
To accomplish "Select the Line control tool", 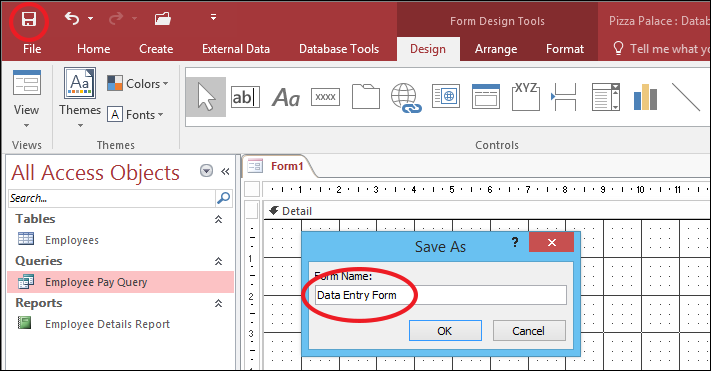I will 686,97.
